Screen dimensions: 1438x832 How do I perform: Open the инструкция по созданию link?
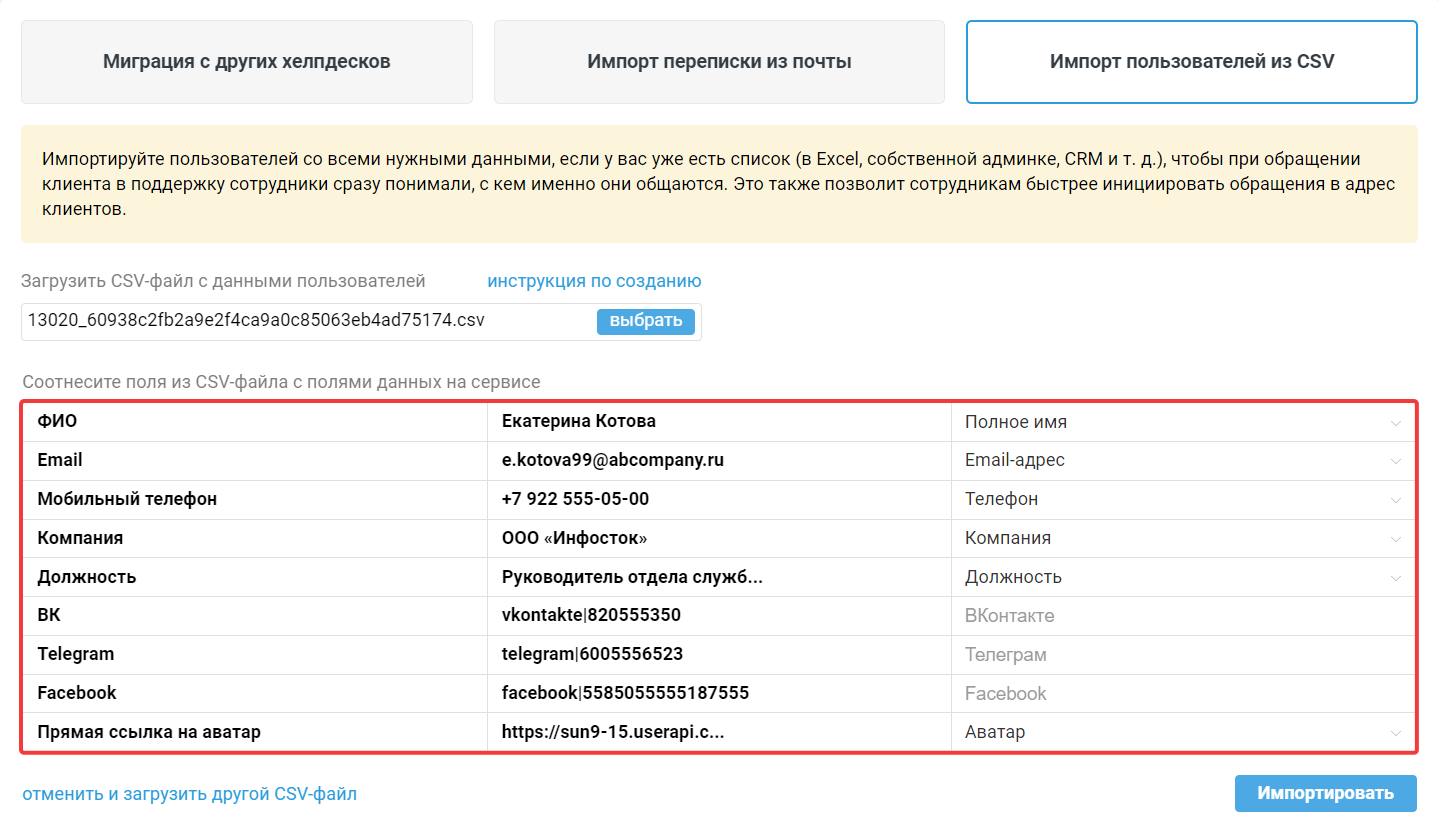(x=594, y=281)
